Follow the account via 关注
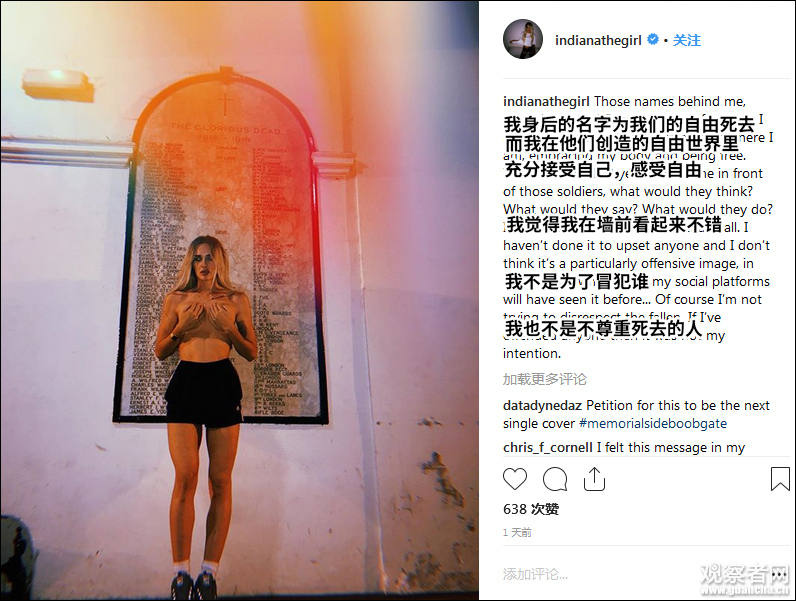Screen dimensions: 796x601 686,40
